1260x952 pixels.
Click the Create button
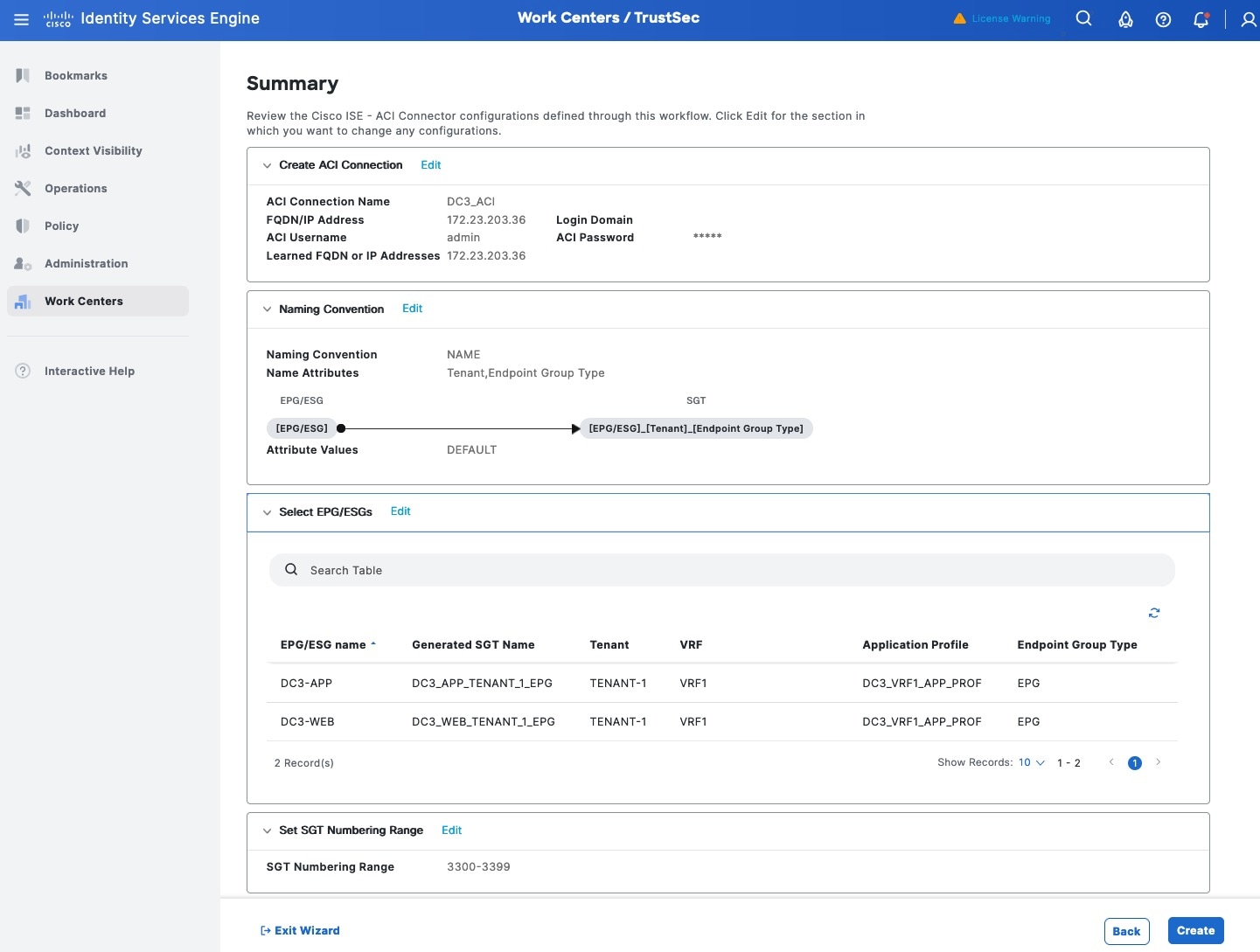pos(1195,931)
